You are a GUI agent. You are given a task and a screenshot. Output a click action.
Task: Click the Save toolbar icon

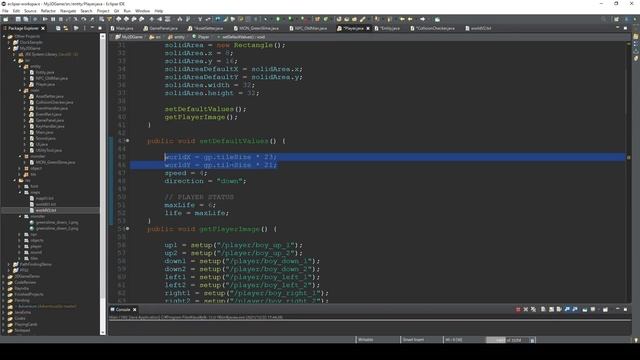(x=18, y=19)
